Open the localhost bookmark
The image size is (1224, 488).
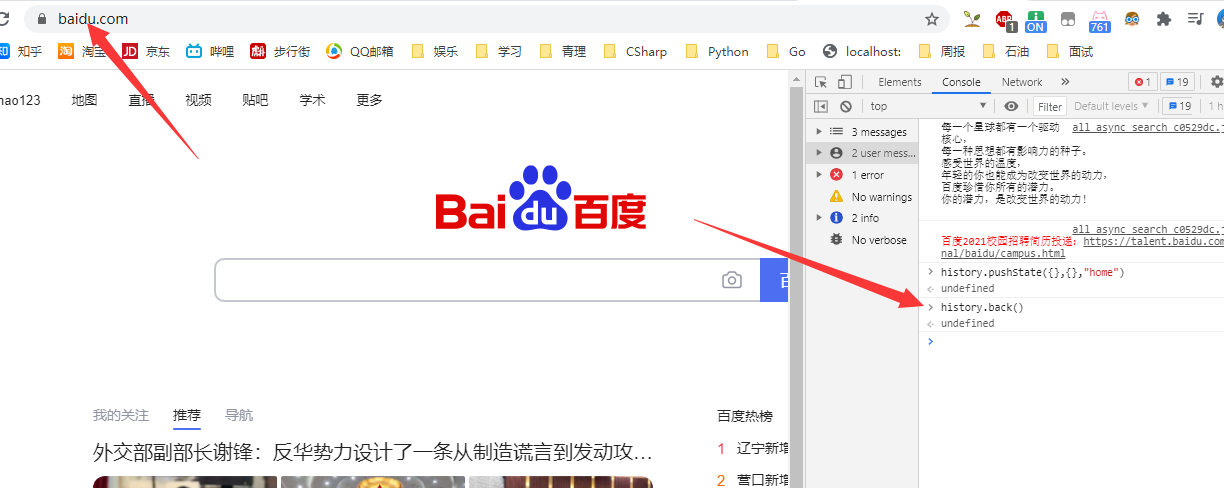tap(862, 51)
